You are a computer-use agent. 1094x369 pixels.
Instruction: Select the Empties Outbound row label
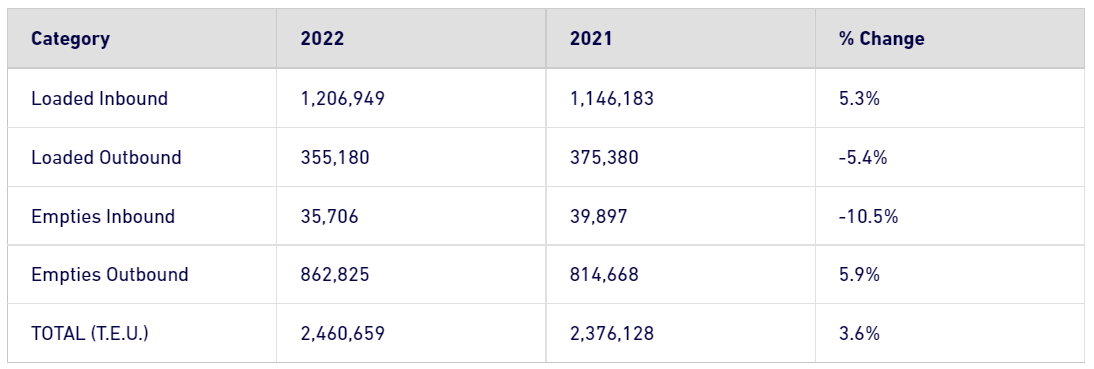(110, 274)
